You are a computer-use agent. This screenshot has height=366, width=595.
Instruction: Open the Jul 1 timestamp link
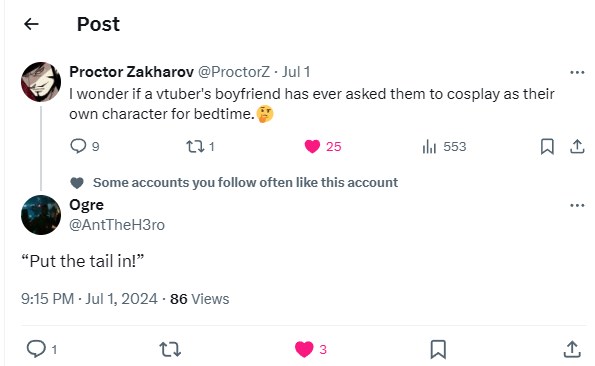coord(296,72)
